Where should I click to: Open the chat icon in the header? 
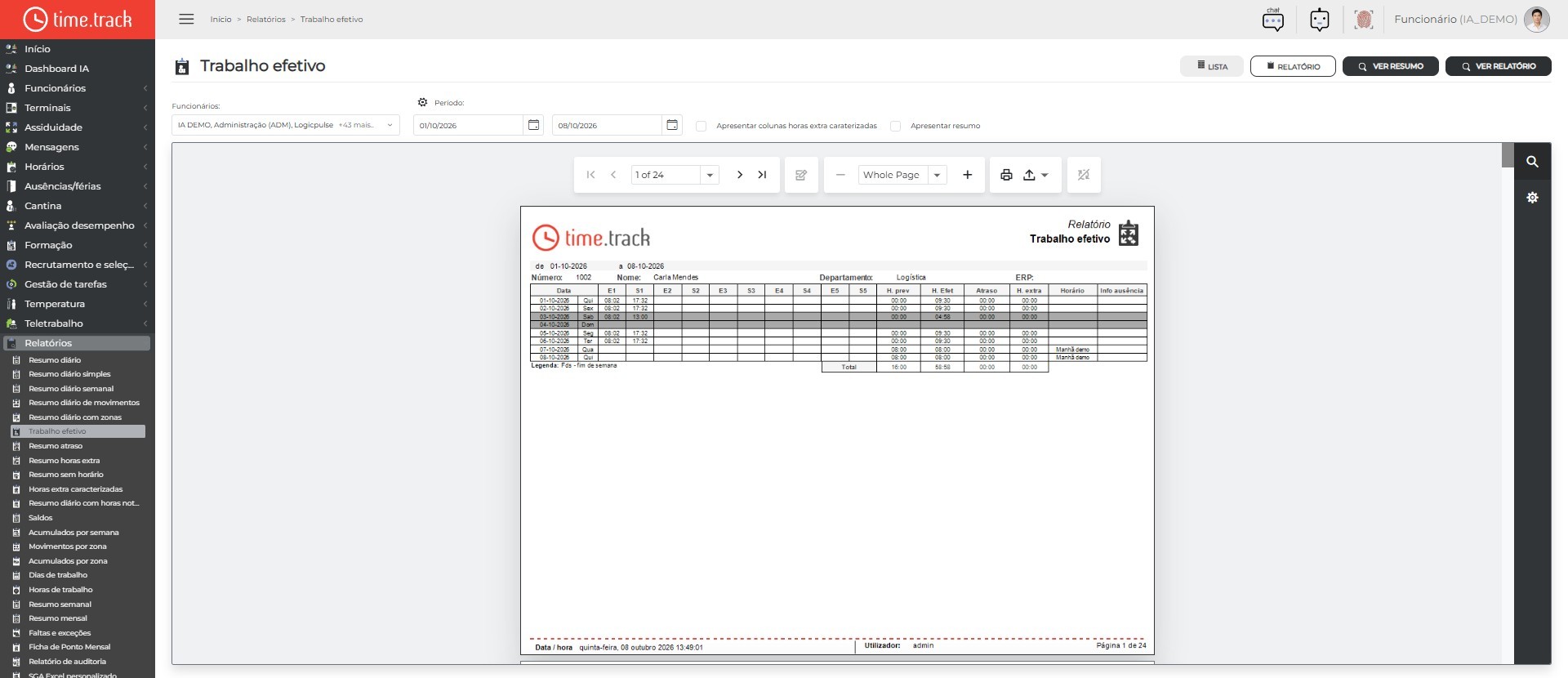coord(1272,20)
